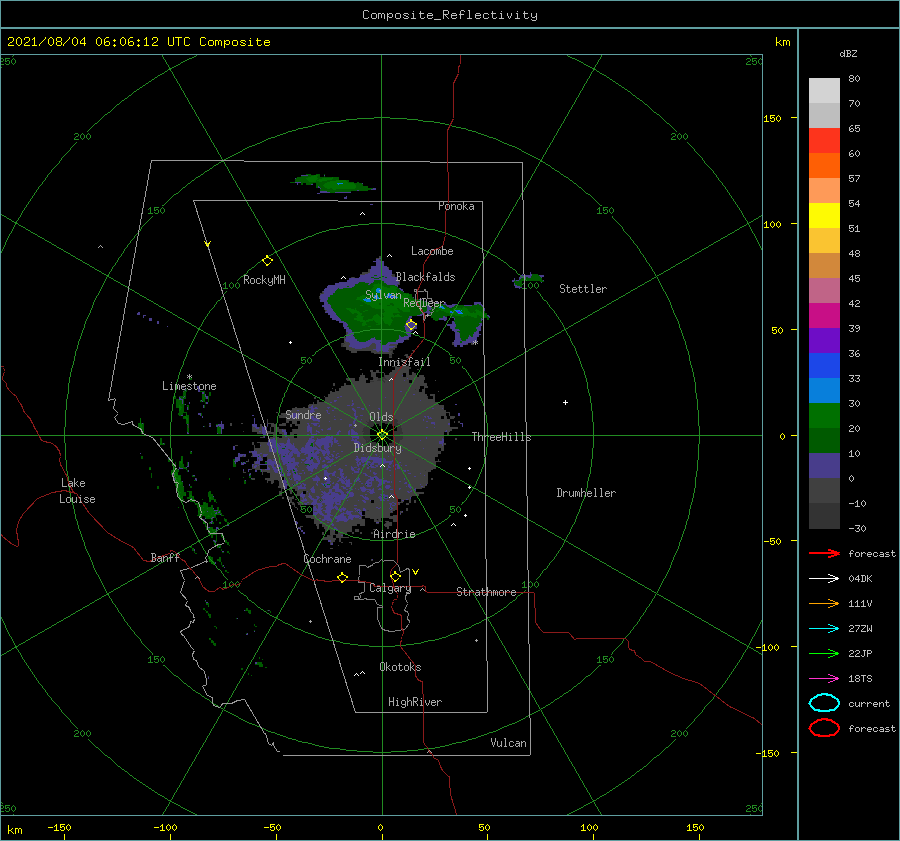Click the Sundre label
Image resolution: width=900 pixels, height=841 pixels.
[303, 414]
